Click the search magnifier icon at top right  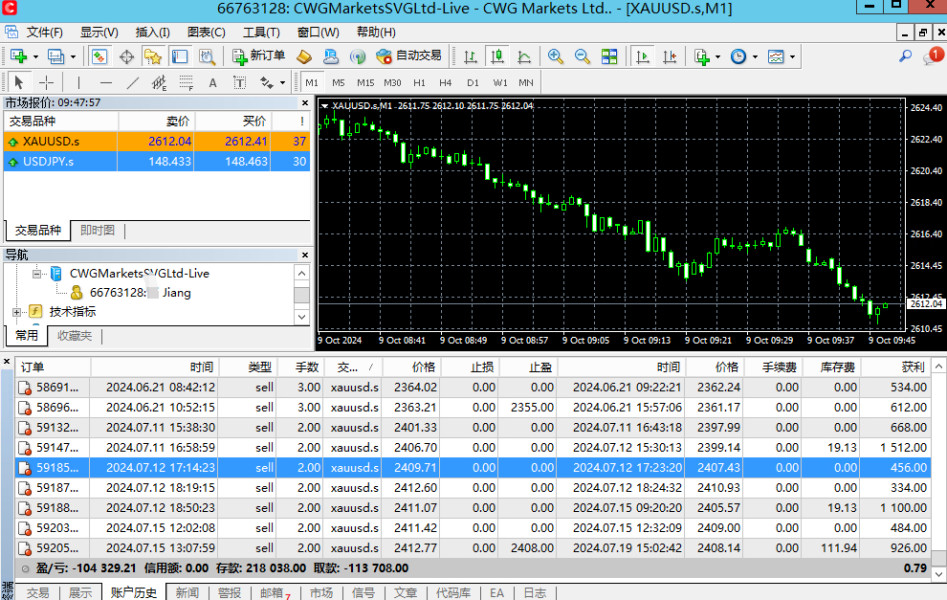[x=906, y=56]
